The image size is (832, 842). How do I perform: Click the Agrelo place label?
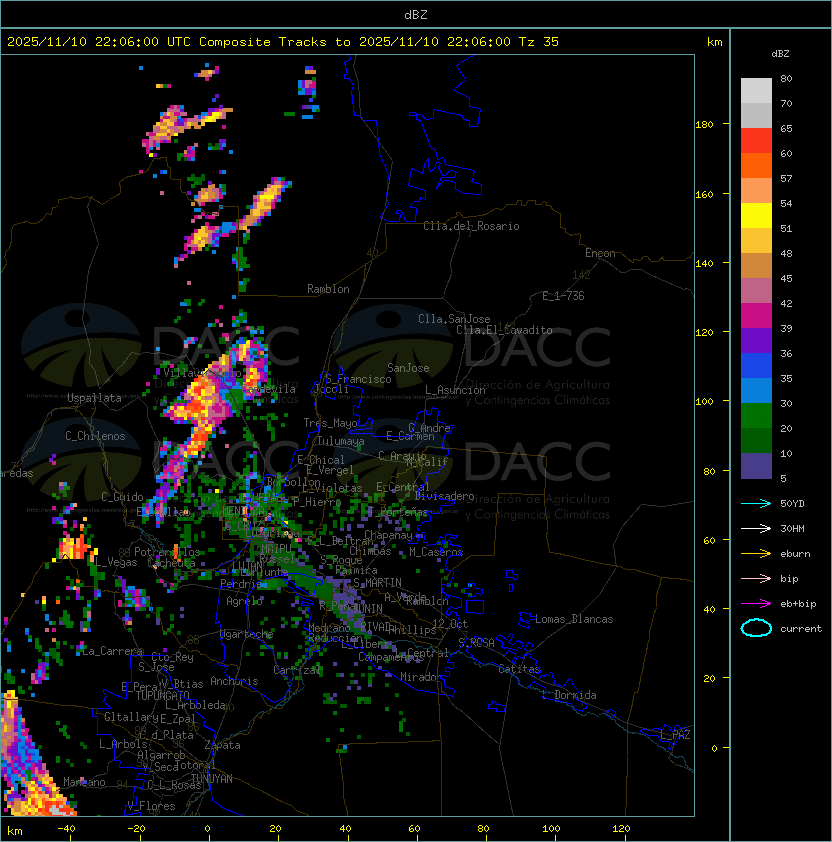pyautogui.click(x=244, y=601)
